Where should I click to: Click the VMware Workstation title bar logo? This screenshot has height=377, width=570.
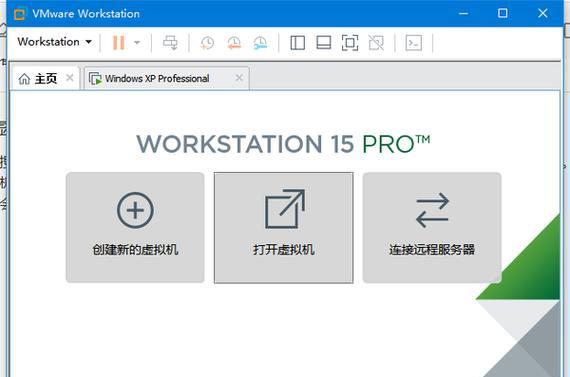click(20, 14)
